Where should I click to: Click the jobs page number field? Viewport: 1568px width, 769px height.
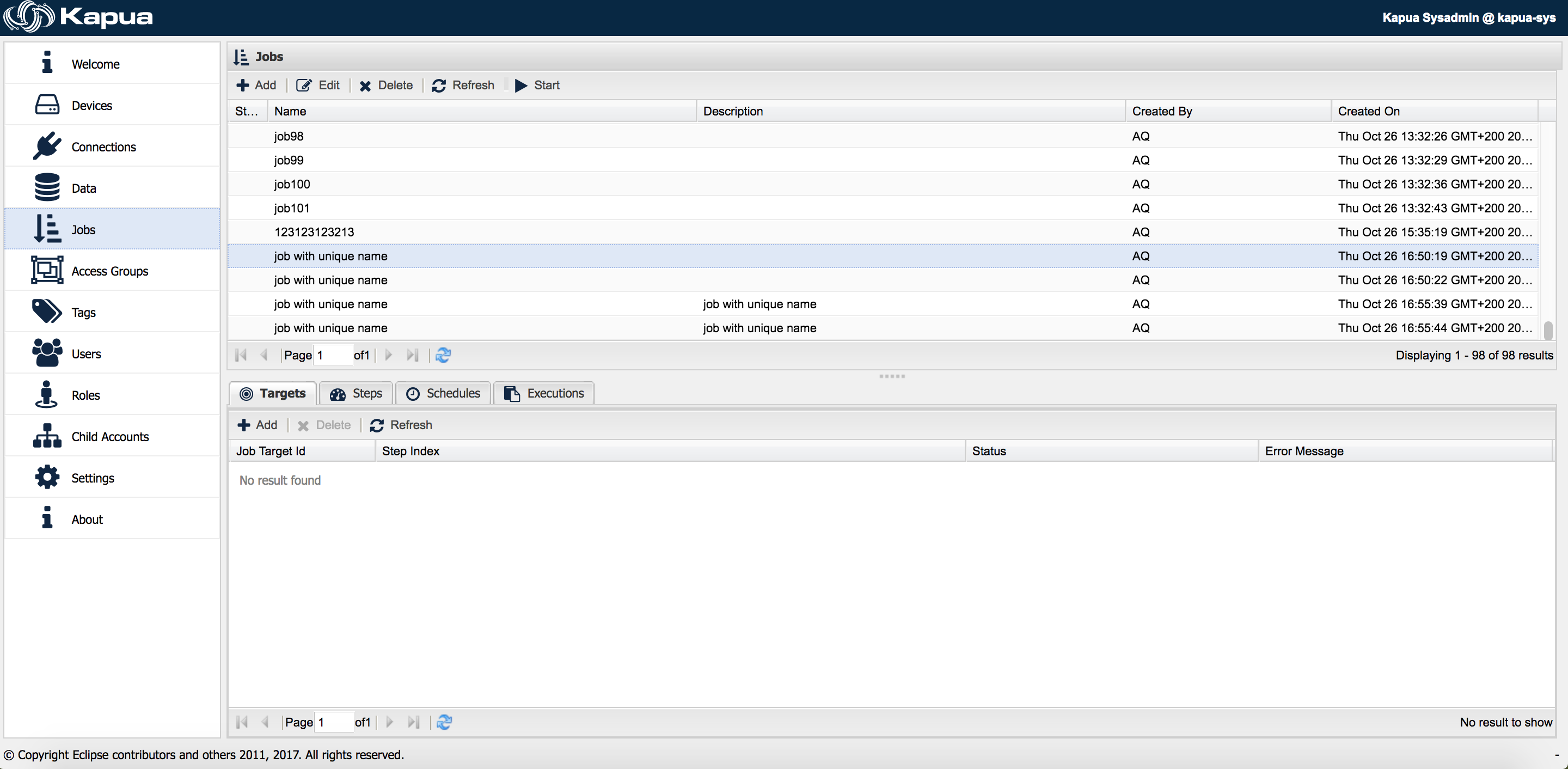tap(332, 355)
